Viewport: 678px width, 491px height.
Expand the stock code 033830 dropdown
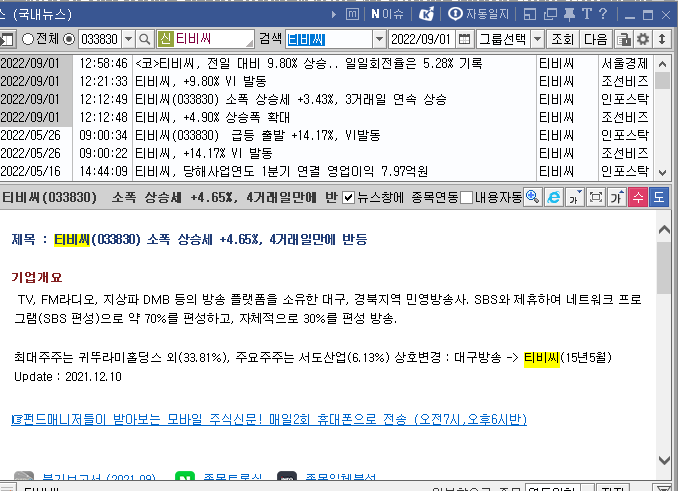pyautogui.click(x=128, y=39)
